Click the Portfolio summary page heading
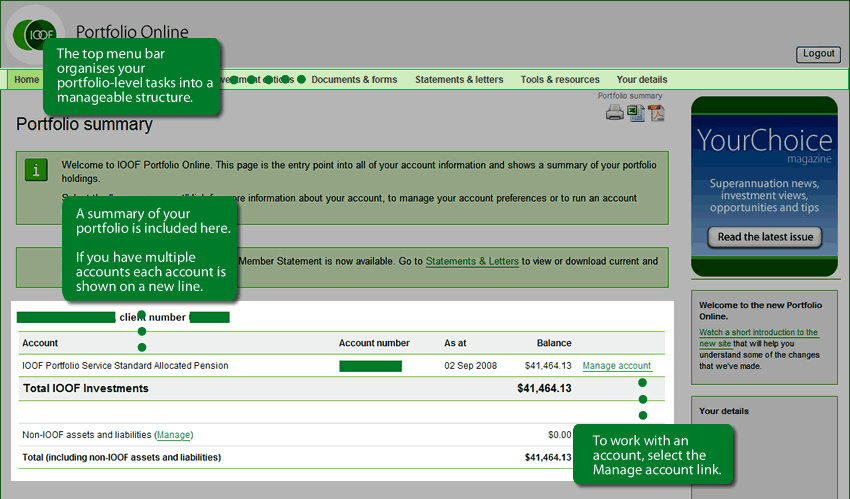 coord(84,124)
